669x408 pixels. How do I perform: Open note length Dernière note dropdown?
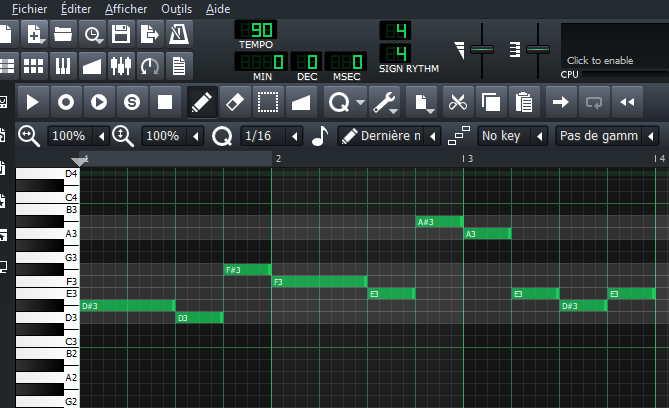coord(389,136)
